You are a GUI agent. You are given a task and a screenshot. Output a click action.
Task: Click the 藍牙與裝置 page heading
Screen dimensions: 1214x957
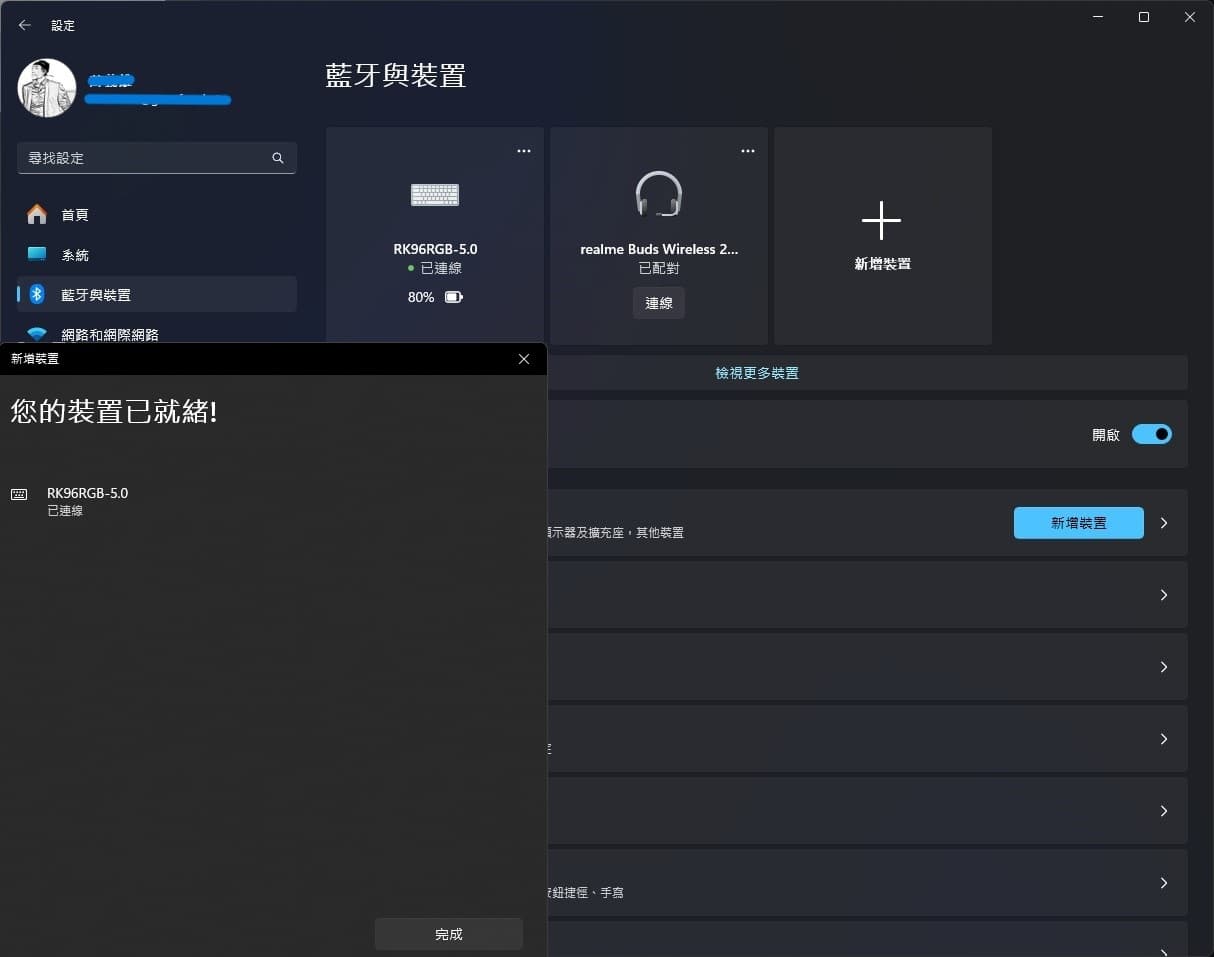click(x=396, y=75)
